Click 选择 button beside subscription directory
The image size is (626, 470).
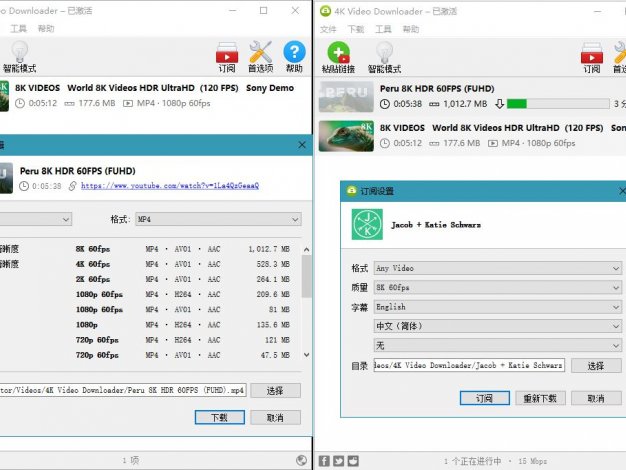pyautogui.click(x=596, y=365)
